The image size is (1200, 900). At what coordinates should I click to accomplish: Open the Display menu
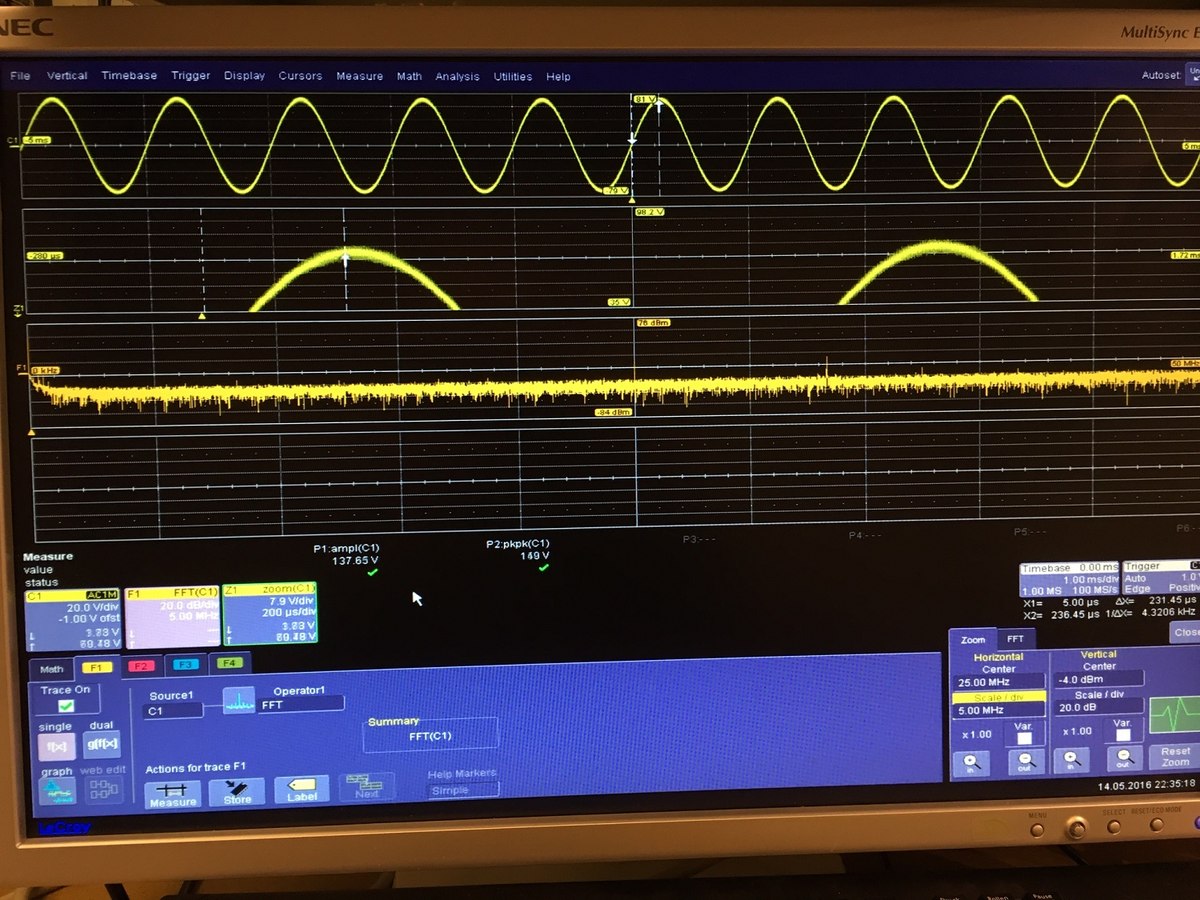pos(245,76)
